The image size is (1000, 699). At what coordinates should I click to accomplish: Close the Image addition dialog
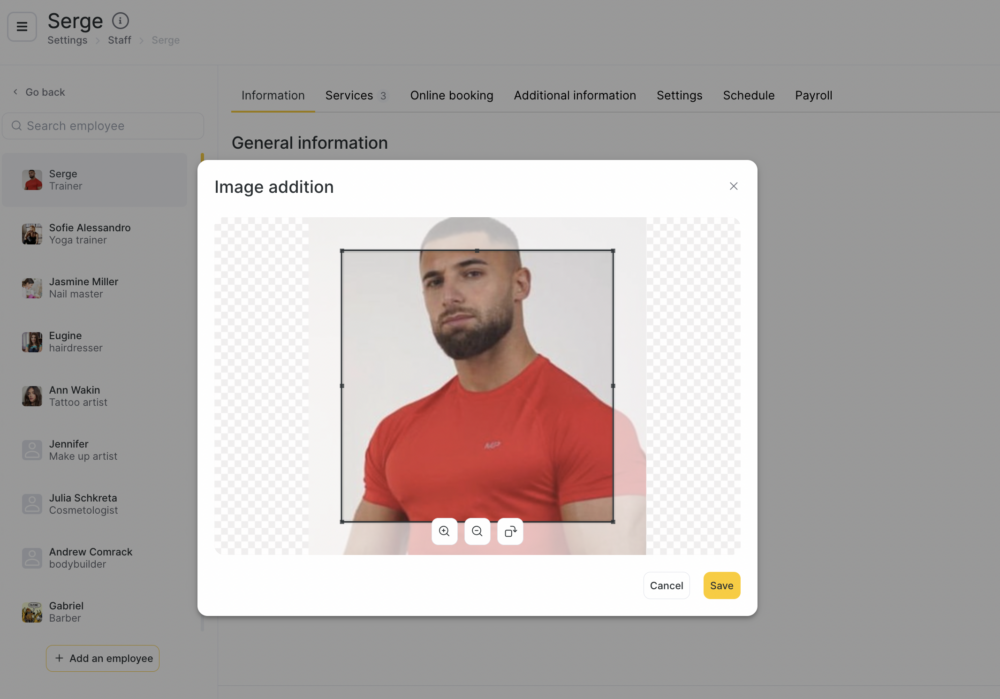click(733, 186)
